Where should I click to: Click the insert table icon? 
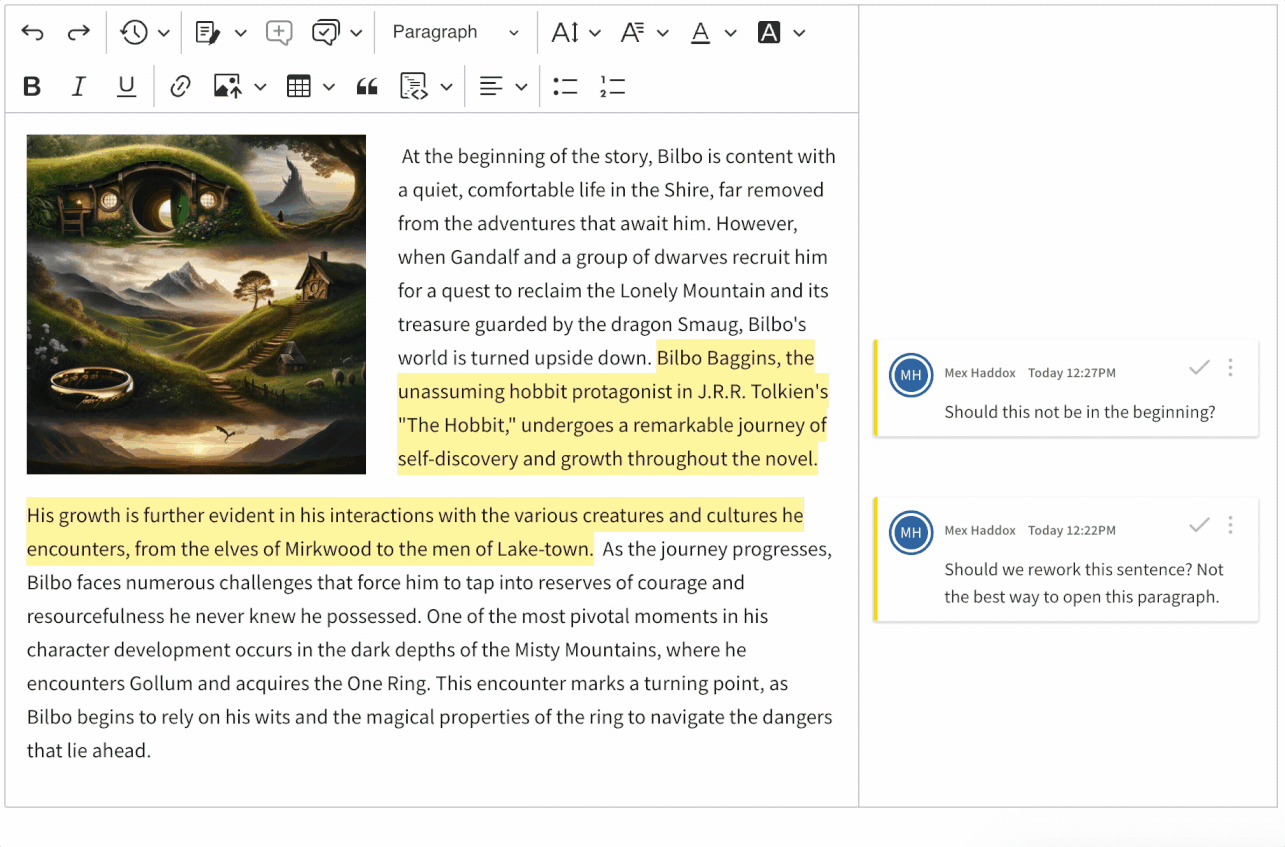[x=298, y=87]
